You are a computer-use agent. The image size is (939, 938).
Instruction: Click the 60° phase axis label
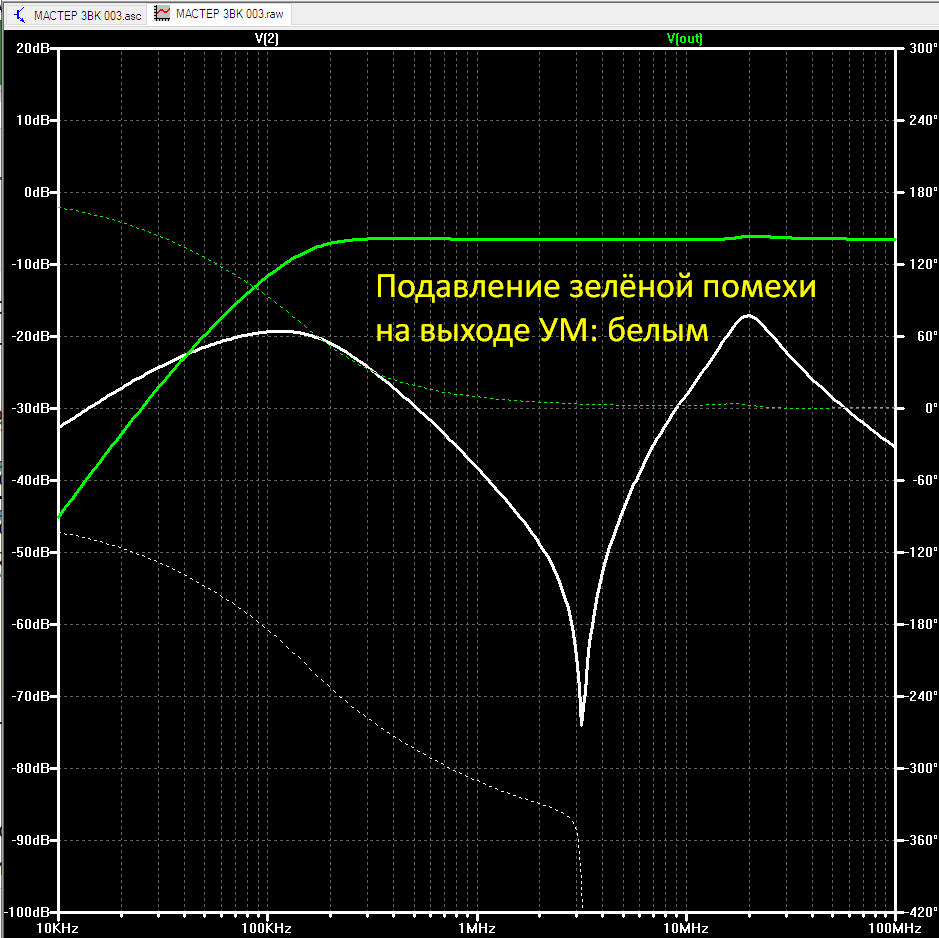[x=926, y=336]
